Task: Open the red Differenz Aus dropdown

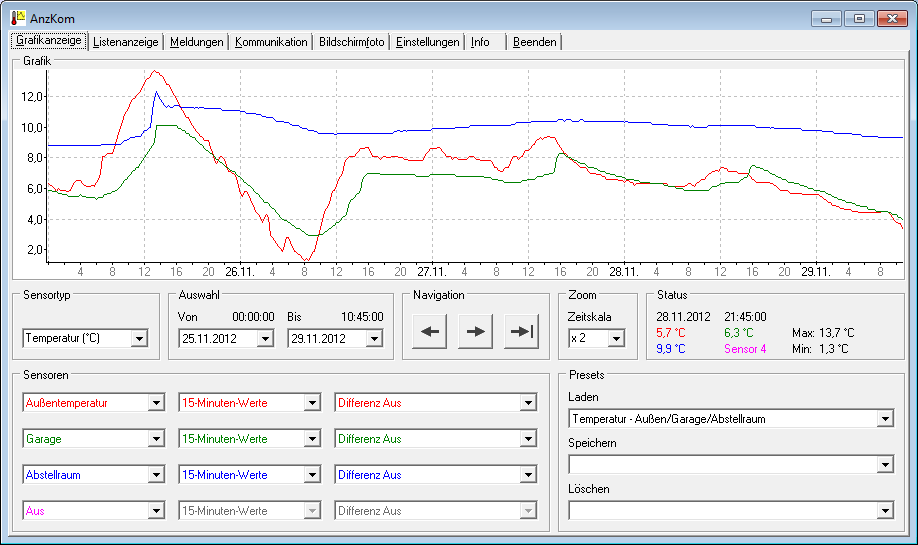Action: pos(527,403)
